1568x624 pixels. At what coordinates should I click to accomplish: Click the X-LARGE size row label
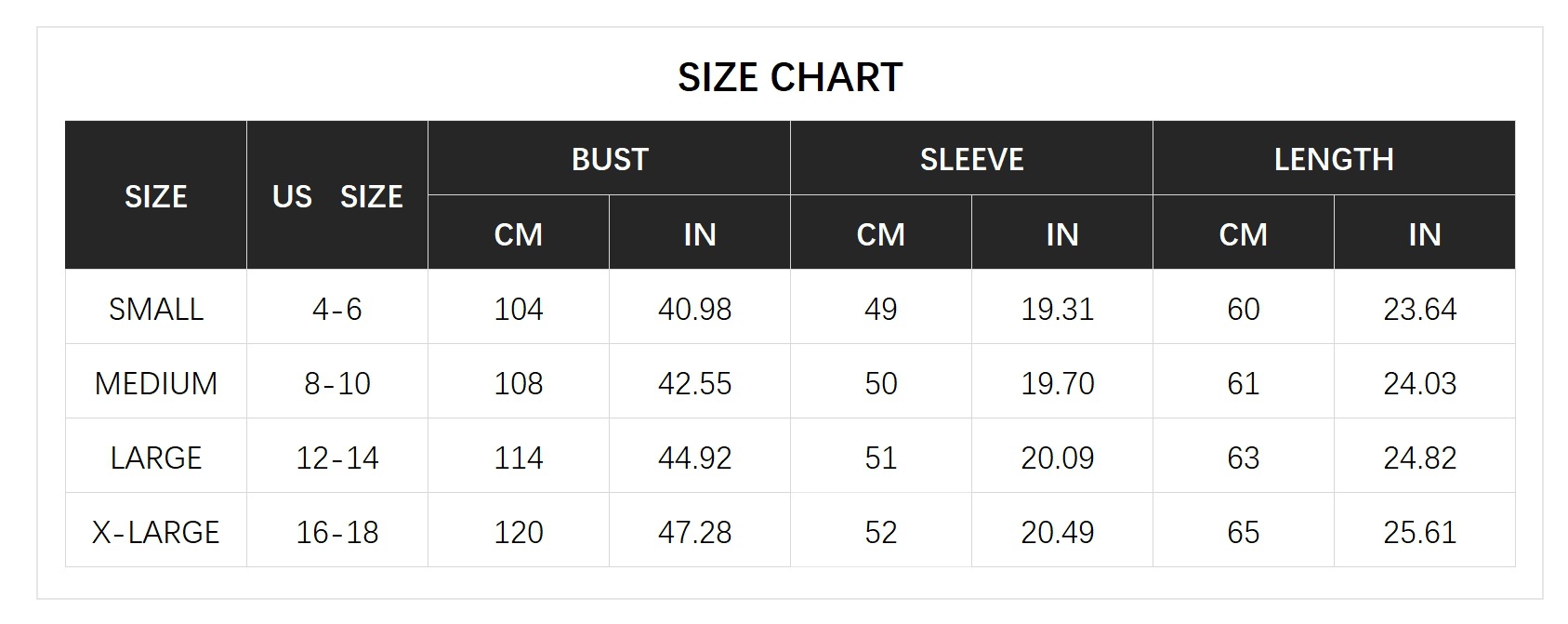156,532
